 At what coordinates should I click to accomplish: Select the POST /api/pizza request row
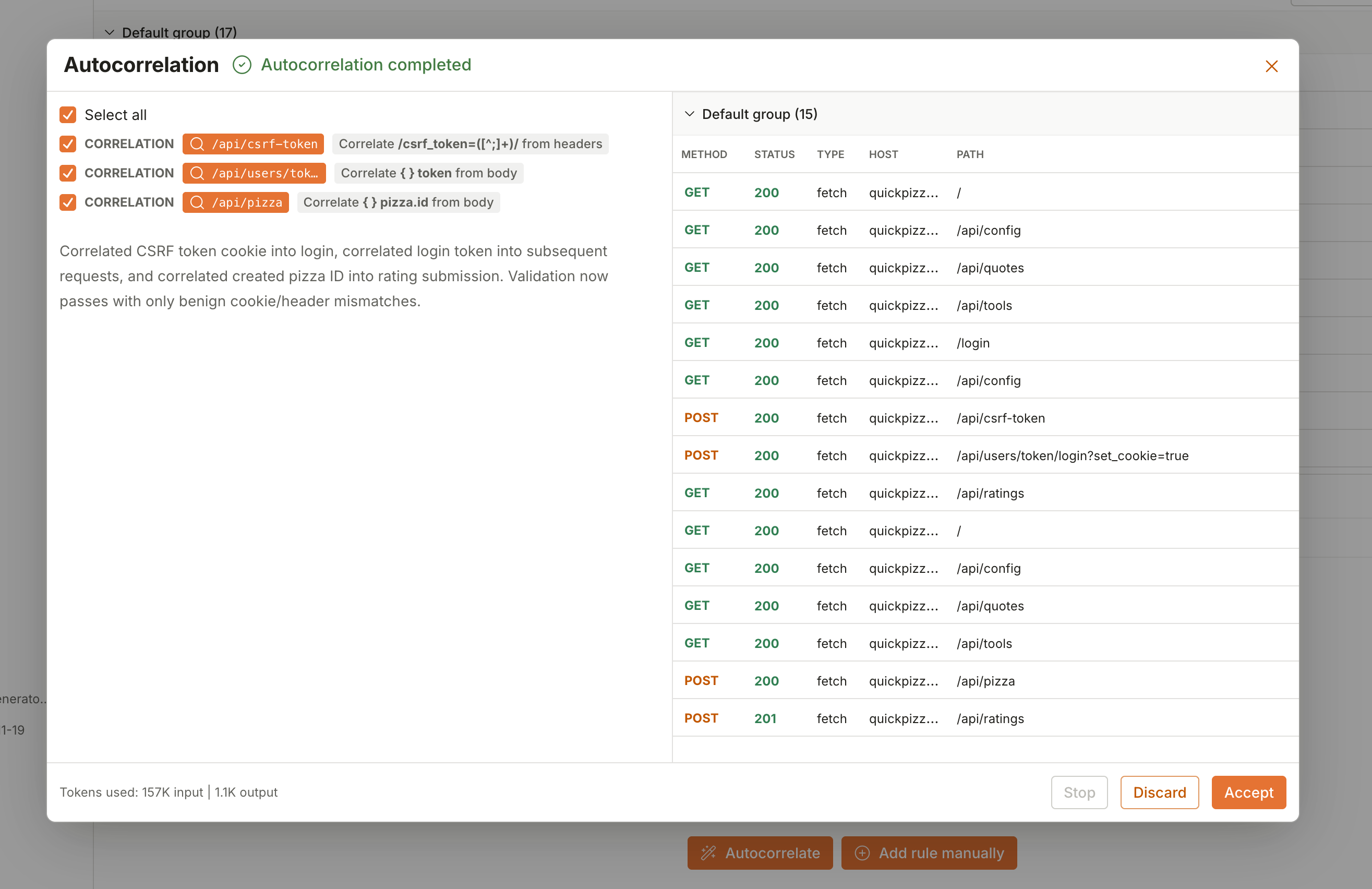(980, 681)
